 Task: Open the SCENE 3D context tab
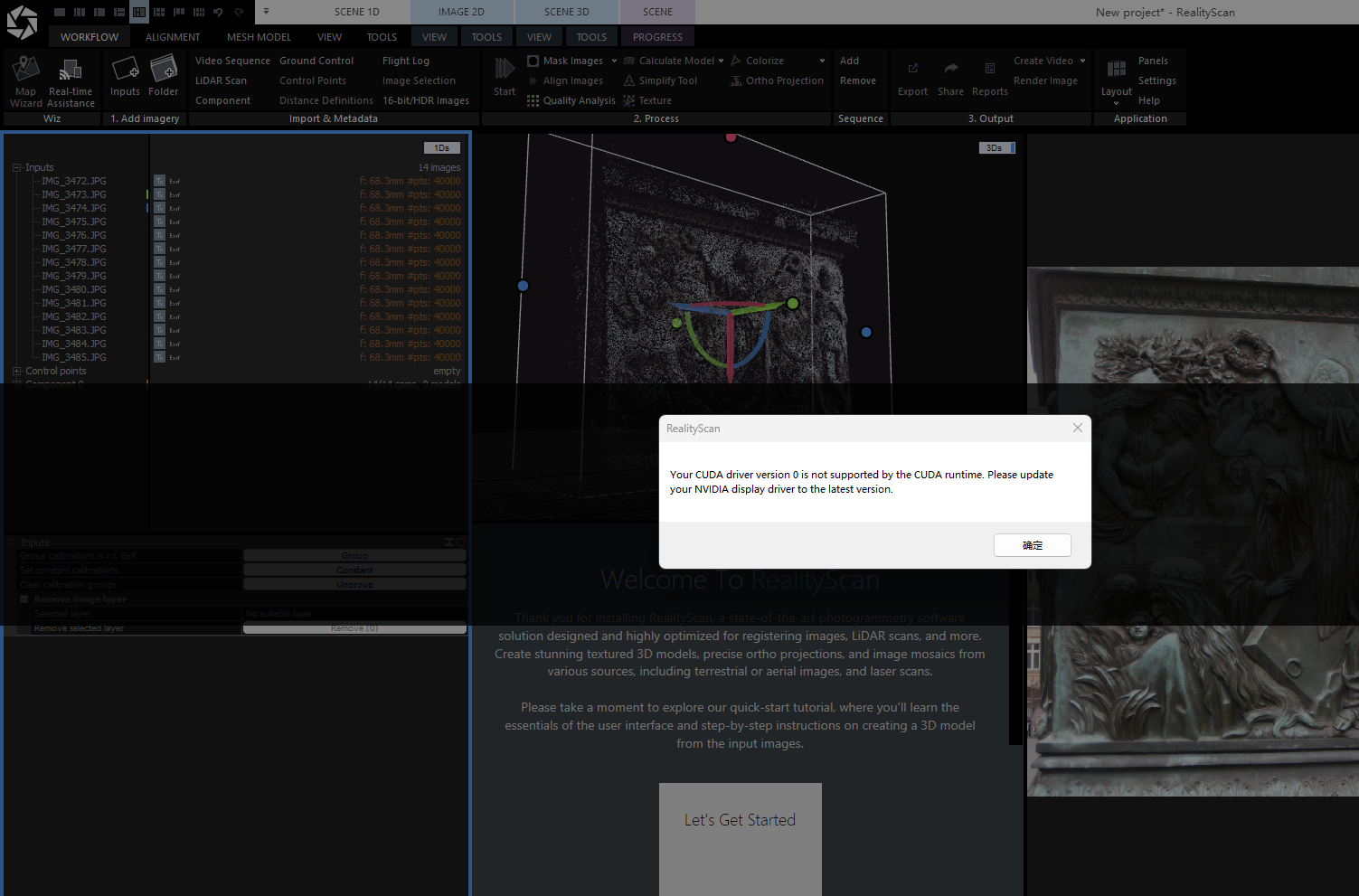567,12
